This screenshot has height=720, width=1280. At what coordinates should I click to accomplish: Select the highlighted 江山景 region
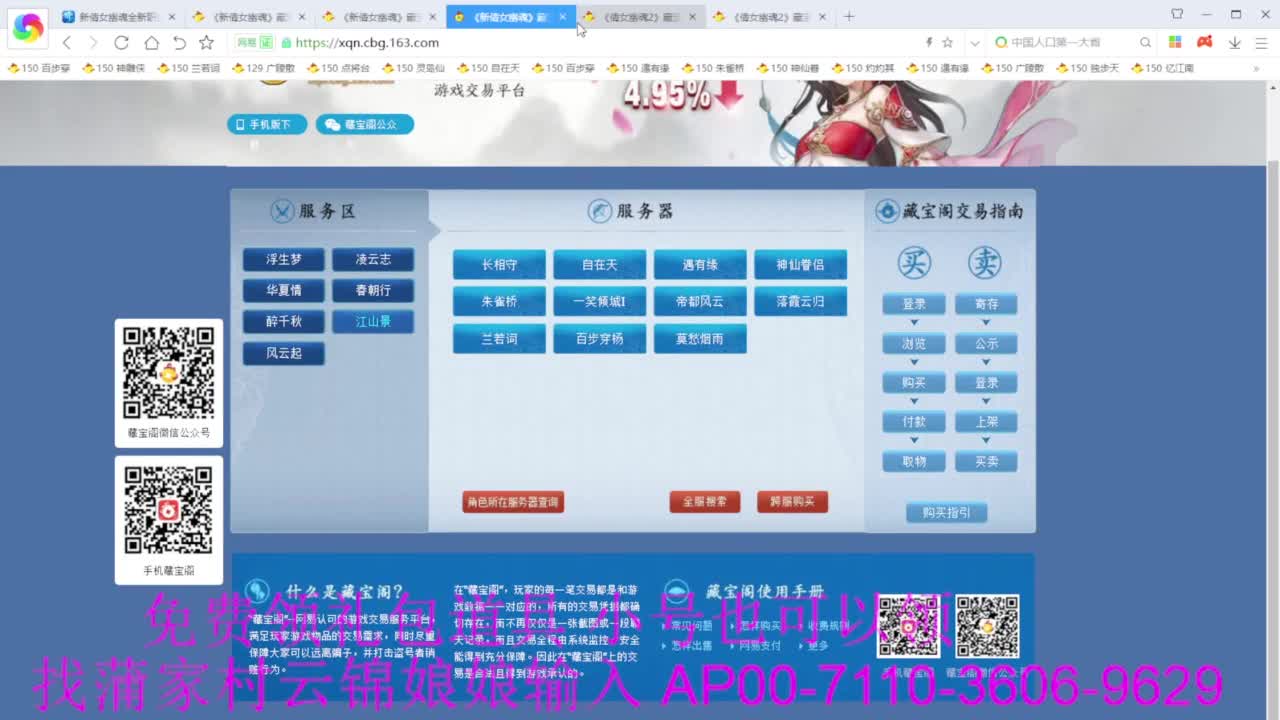point(373,321)
